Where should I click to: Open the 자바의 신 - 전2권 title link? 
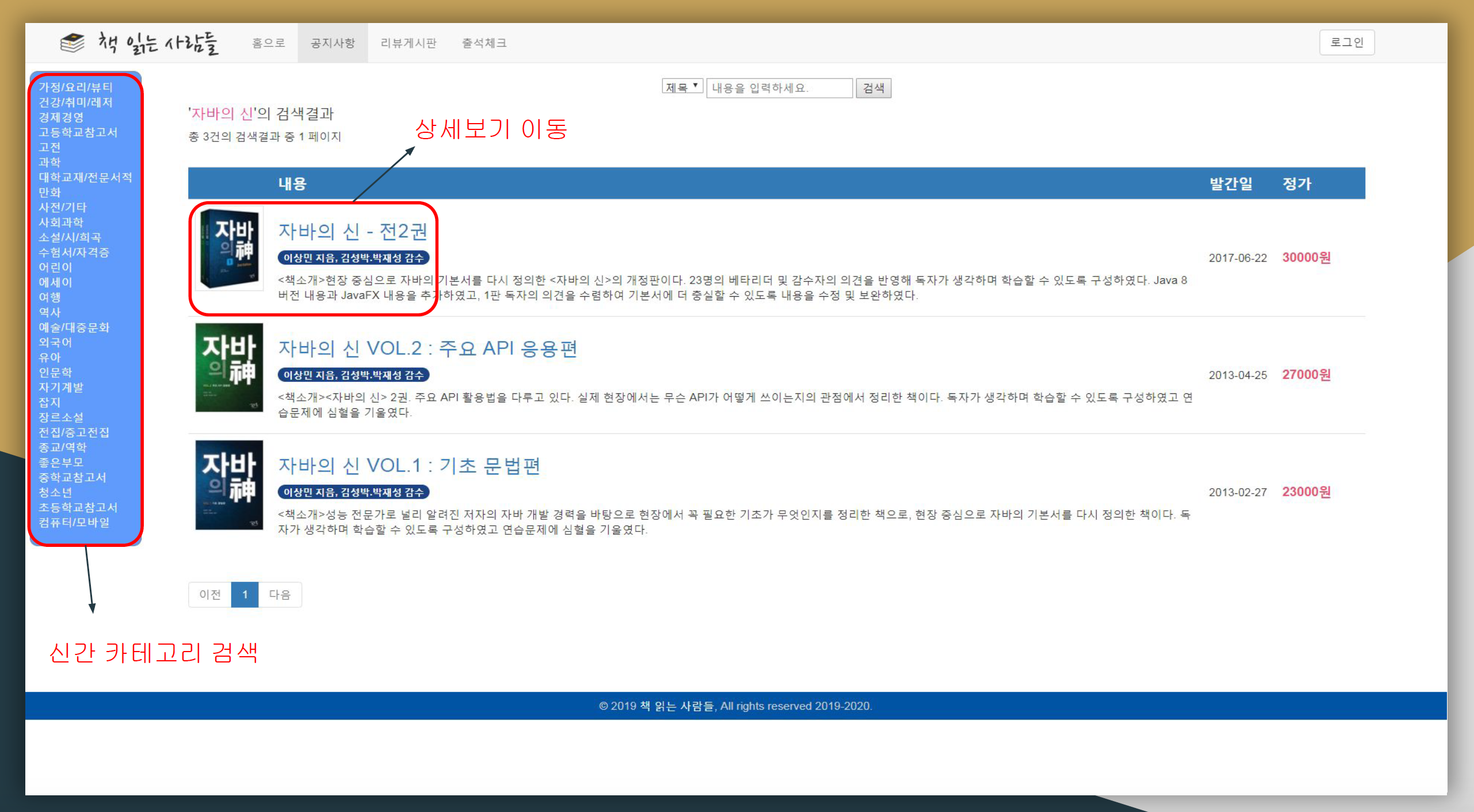point(353,231)
